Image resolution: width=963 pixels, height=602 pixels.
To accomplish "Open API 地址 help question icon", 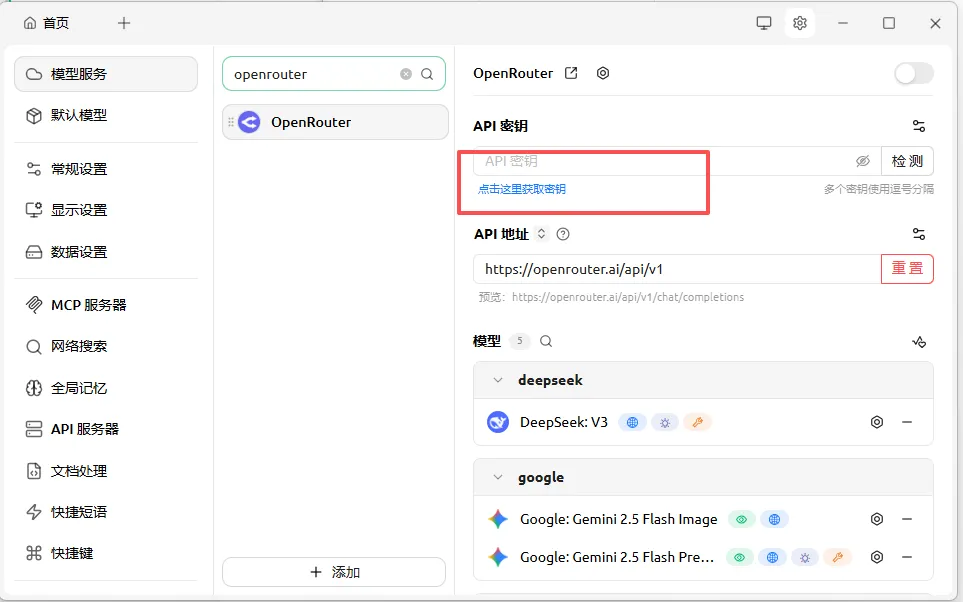I will (563, 234).
